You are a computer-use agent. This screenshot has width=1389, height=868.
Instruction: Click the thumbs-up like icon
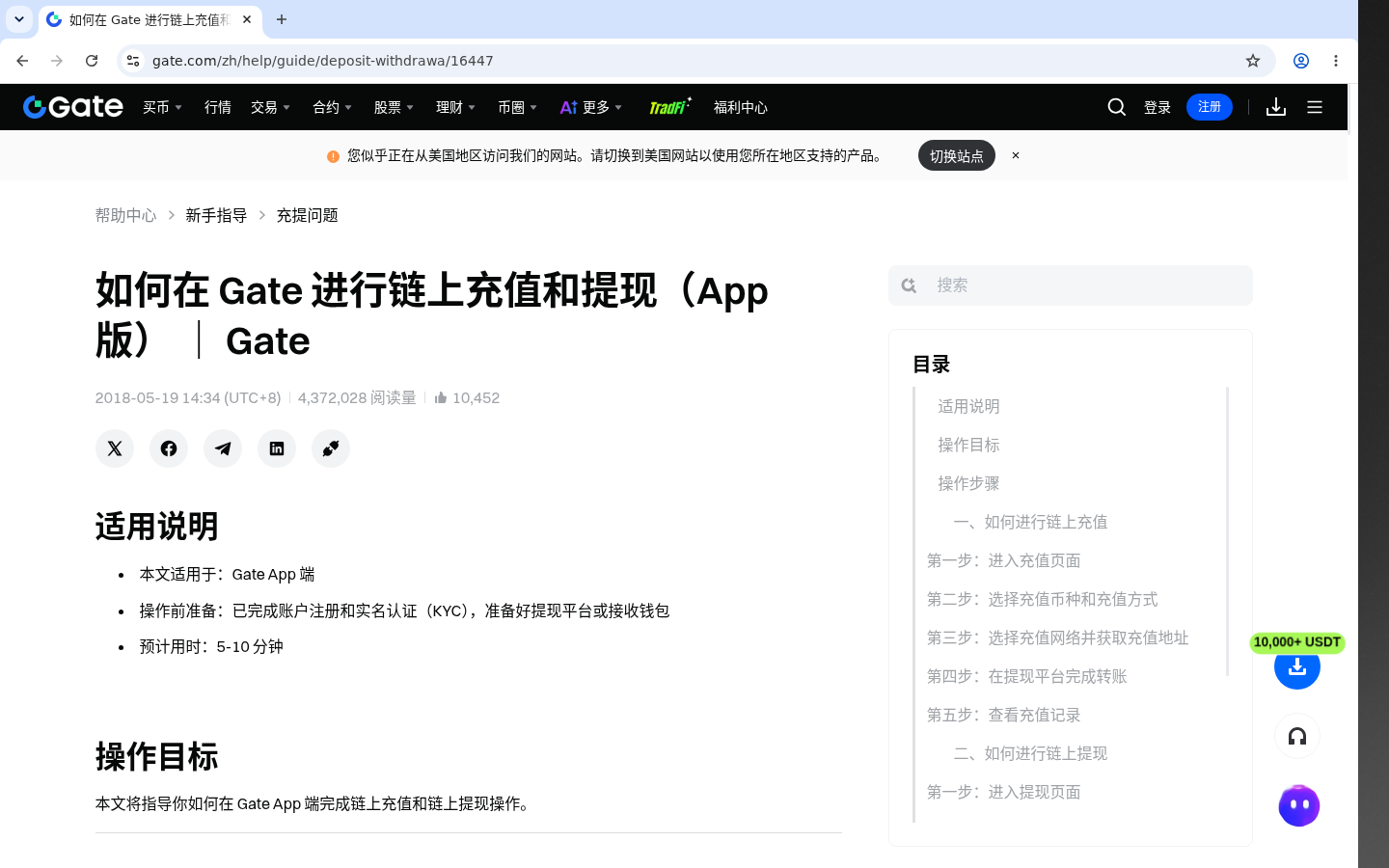click(441, 397)
